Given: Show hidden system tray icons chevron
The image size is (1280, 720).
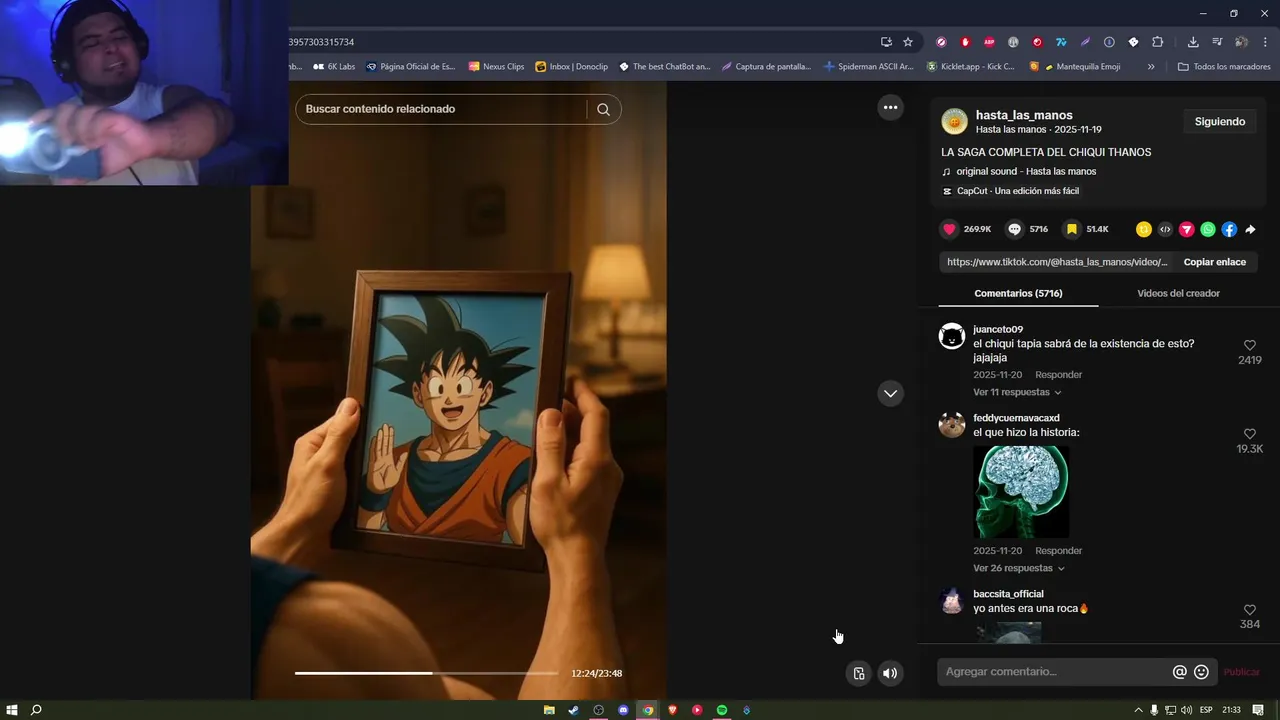Looking at the screenshot, I should point(1138,710).
